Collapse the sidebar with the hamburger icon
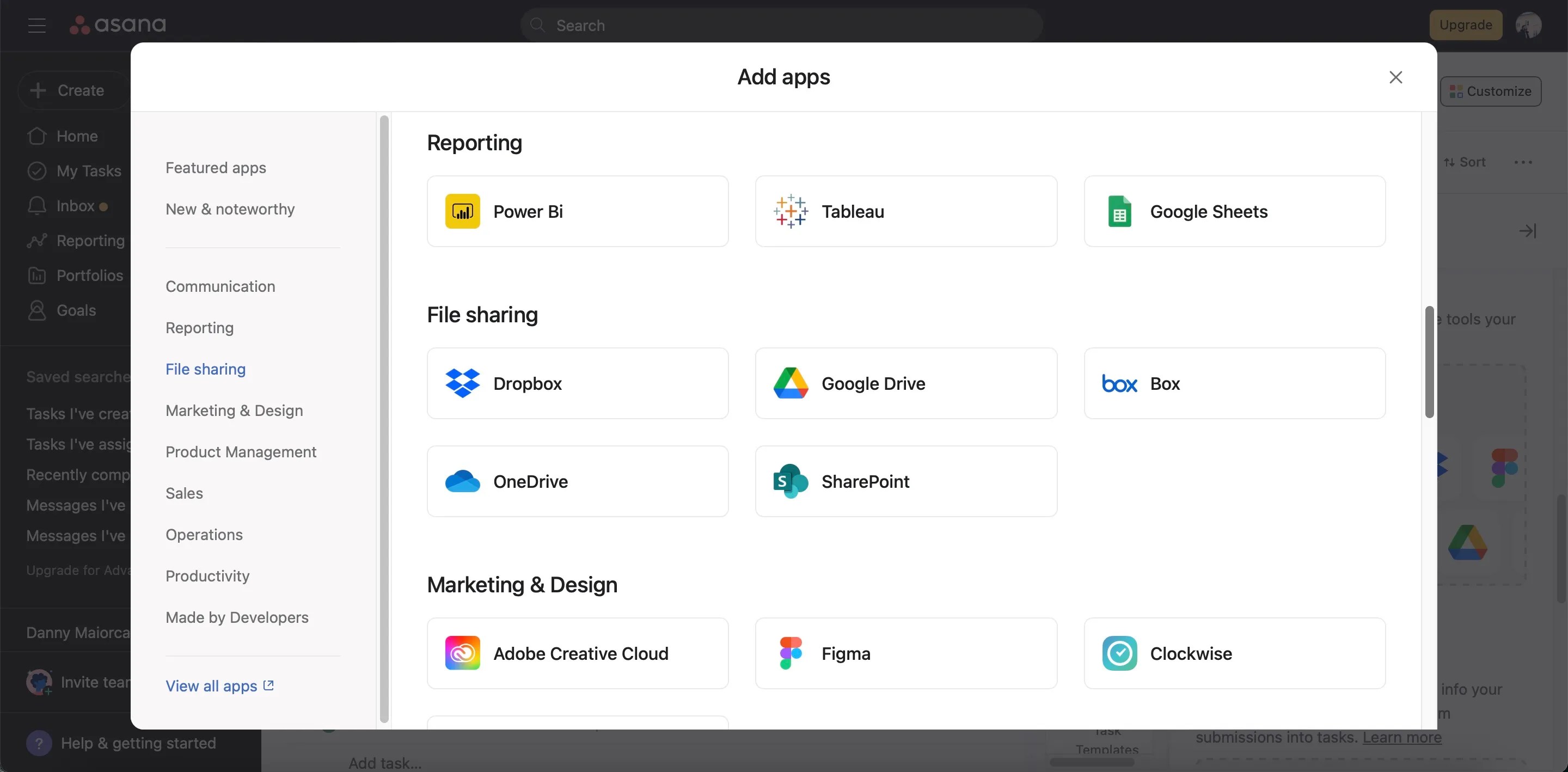Screen dimensions: 1568x772 tap(36, 25)
